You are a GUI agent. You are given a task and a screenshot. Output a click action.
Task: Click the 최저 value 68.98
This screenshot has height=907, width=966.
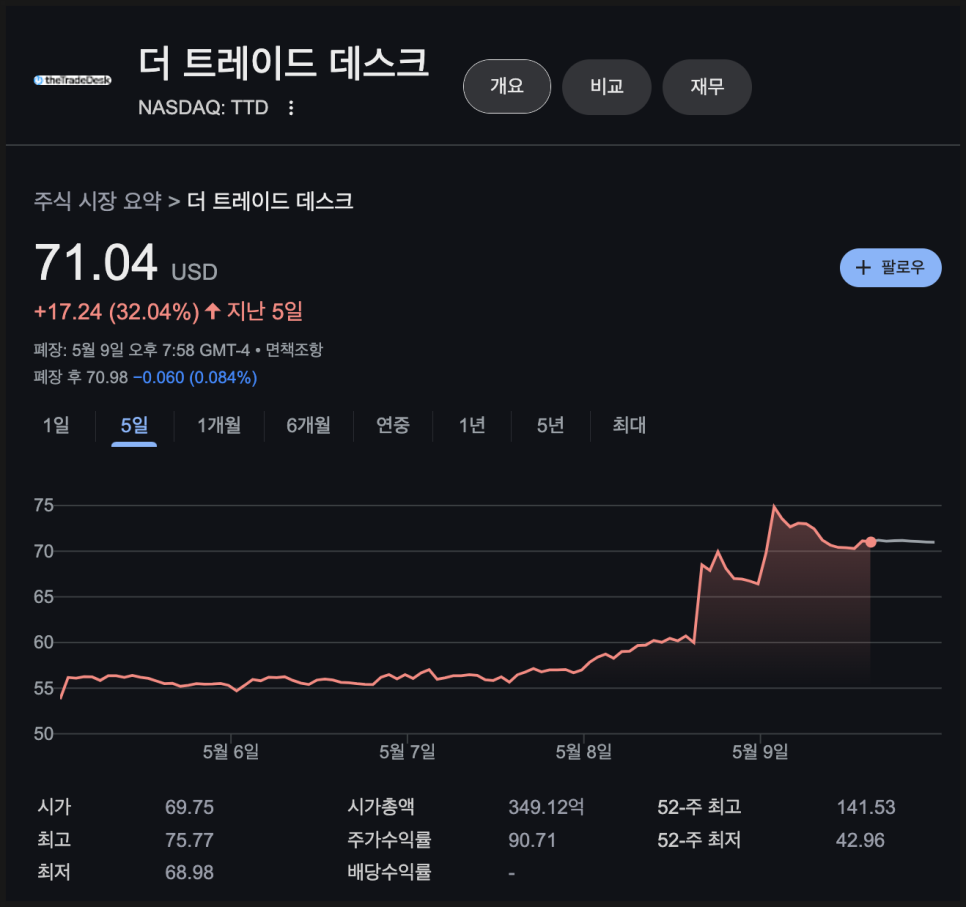point(189,872)
